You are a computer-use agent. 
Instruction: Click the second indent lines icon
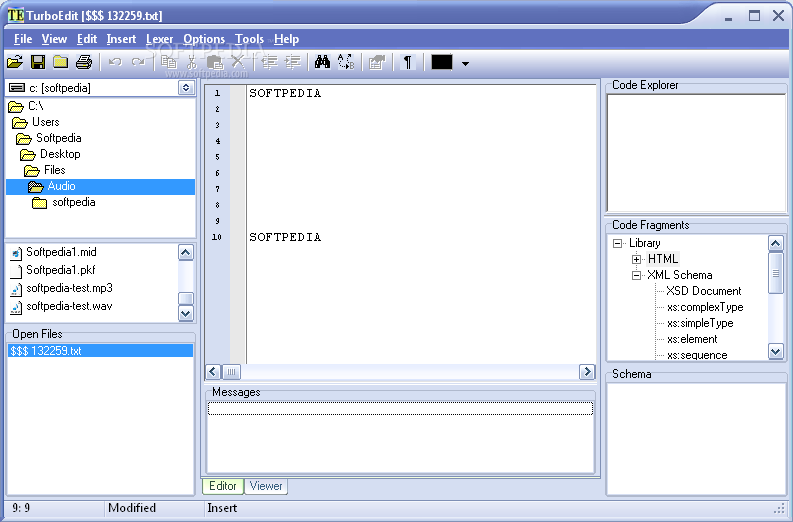pos(292,62)
